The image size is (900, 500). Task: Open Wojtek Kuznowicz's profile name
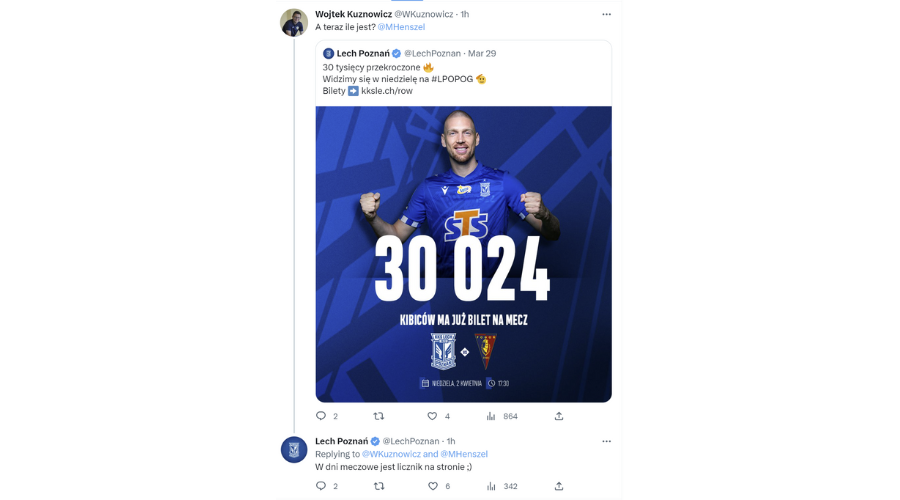[353, 14]
